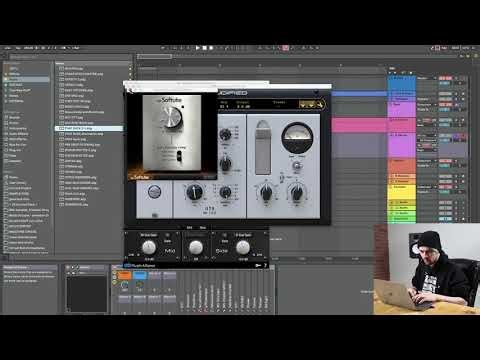
Task: Select the highlighted folder in the browser sidebar
Action: click(x=27, y=79)
